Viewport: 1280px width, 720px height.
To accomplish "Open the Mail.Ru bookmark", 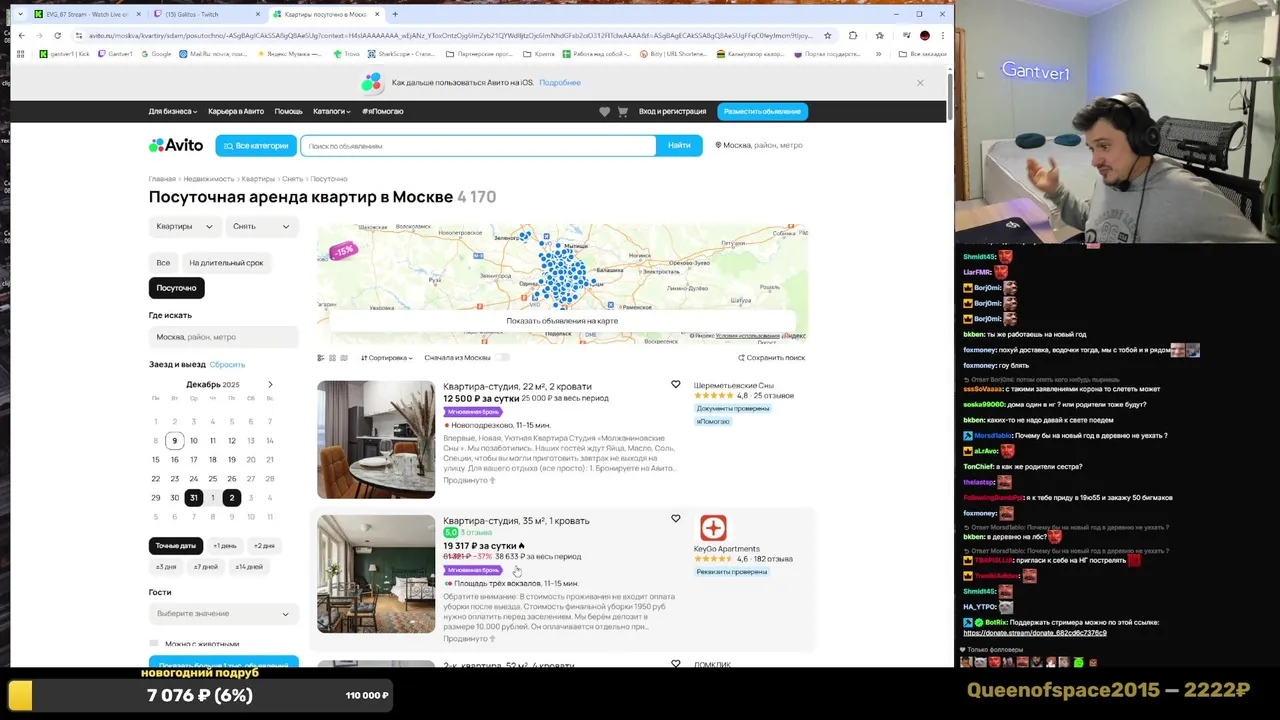I will click(214, 53).
